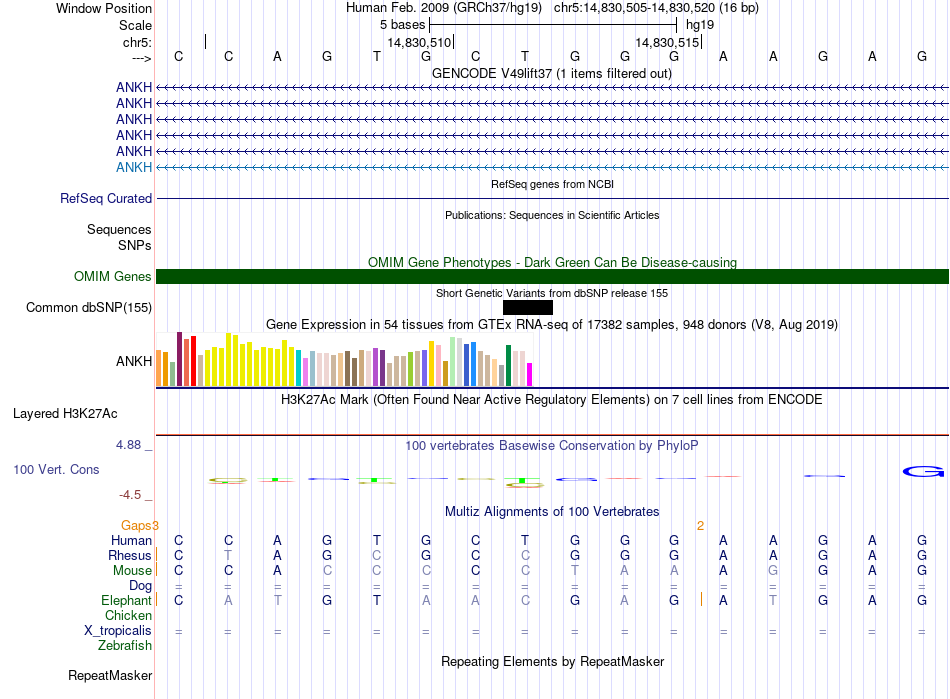Click the RepeatMasker track label
Image resolution: width=950 pixels, height=699 pixels.
tap(110, 675)
